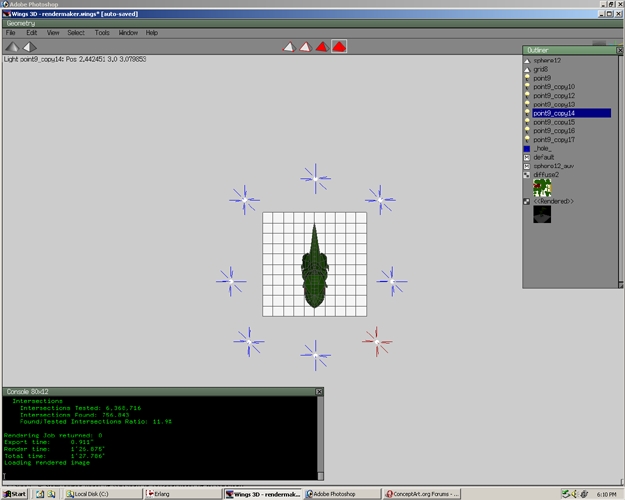Close the Outliner panel
625x500 pixels.
[x=620, y=50]
